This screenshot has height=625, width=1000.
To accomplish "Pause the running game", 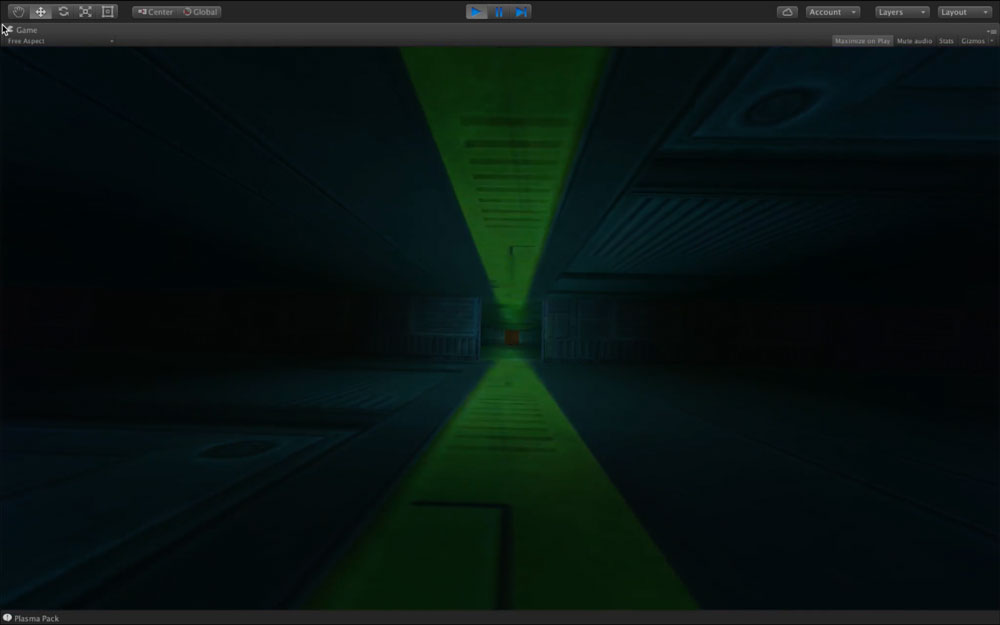I will click(499, 12).
